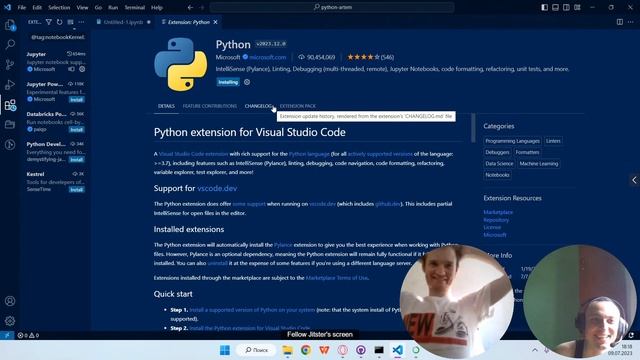Click the command center search box python-artem
This screenshot has width=640, height=360.
[332, 7]
